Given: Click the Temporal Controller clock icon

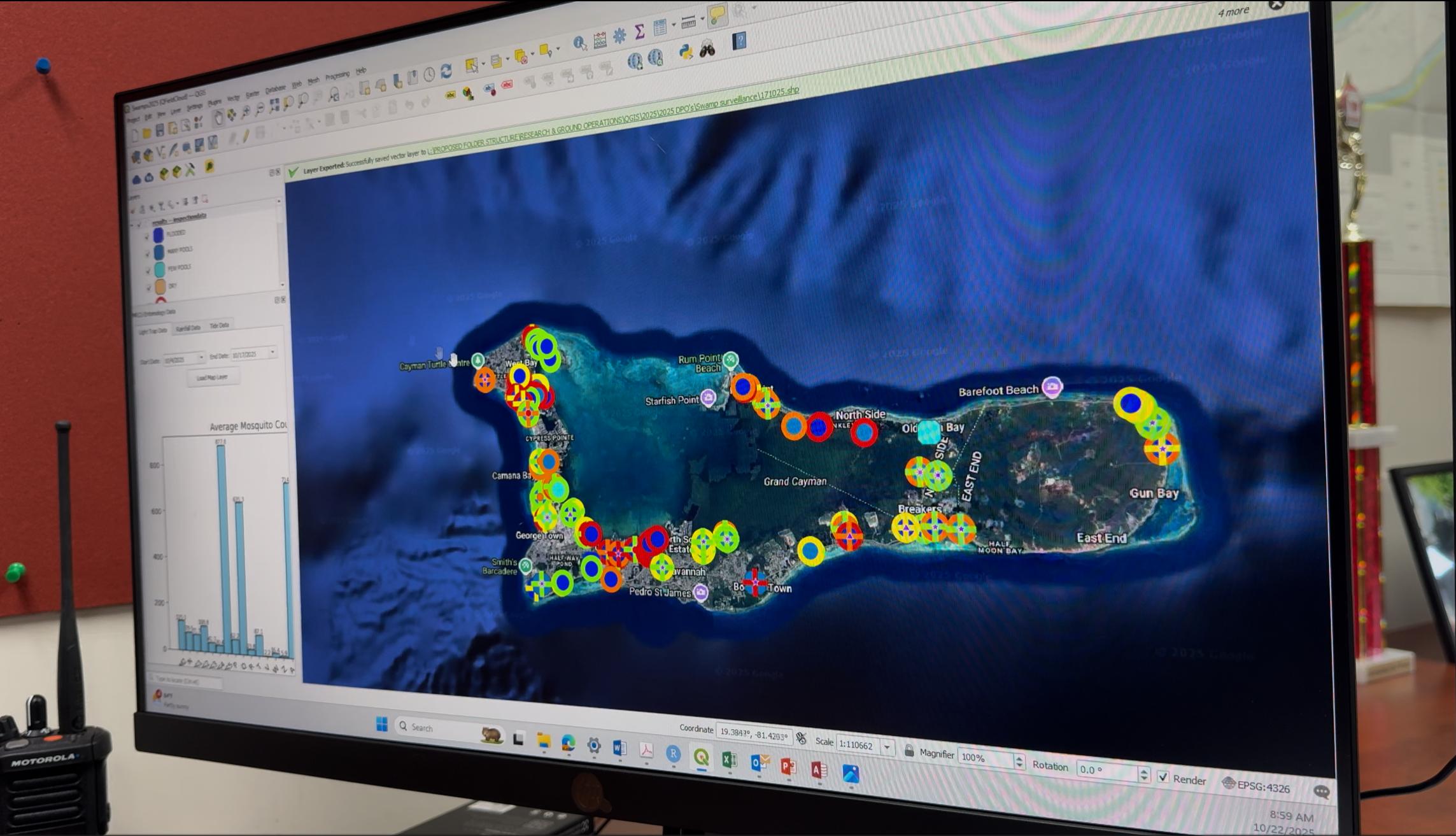Looking at the screenshot, I should coord(430,74).
